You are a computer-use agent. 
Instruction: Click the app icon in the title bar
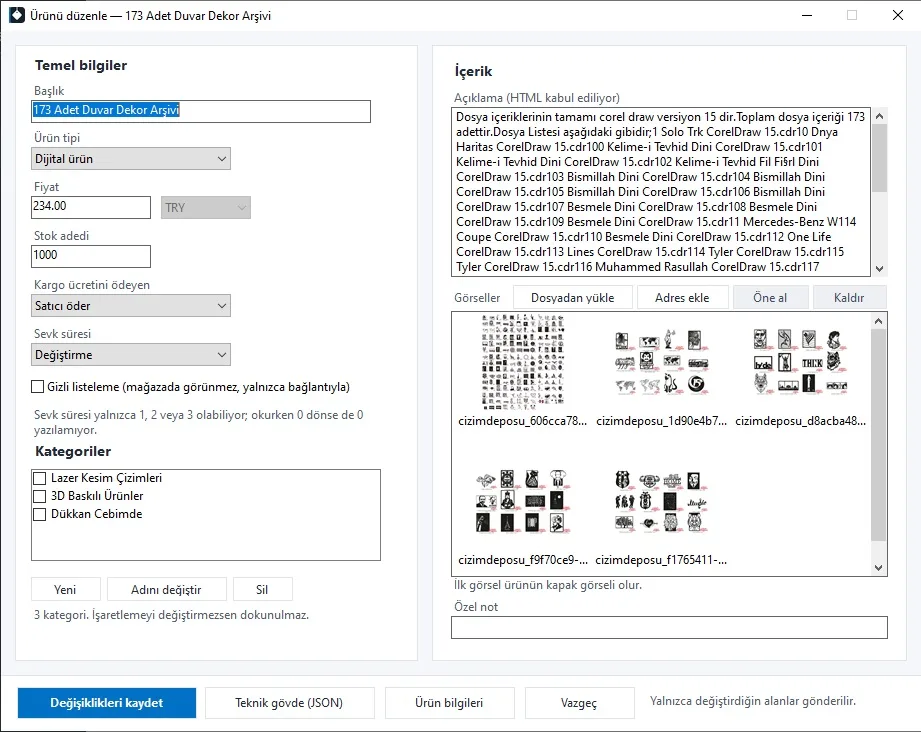17,15
